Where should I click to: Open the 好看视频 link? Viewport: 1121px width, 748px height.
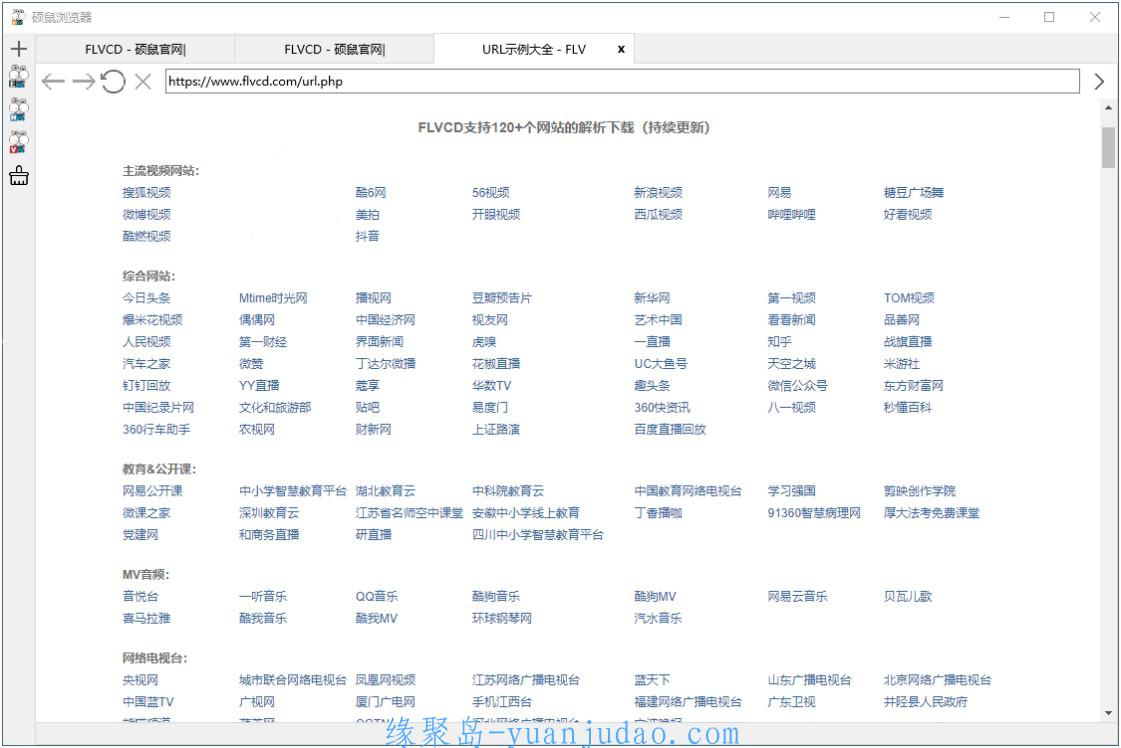pyautogui.click(x=908, y=215)
